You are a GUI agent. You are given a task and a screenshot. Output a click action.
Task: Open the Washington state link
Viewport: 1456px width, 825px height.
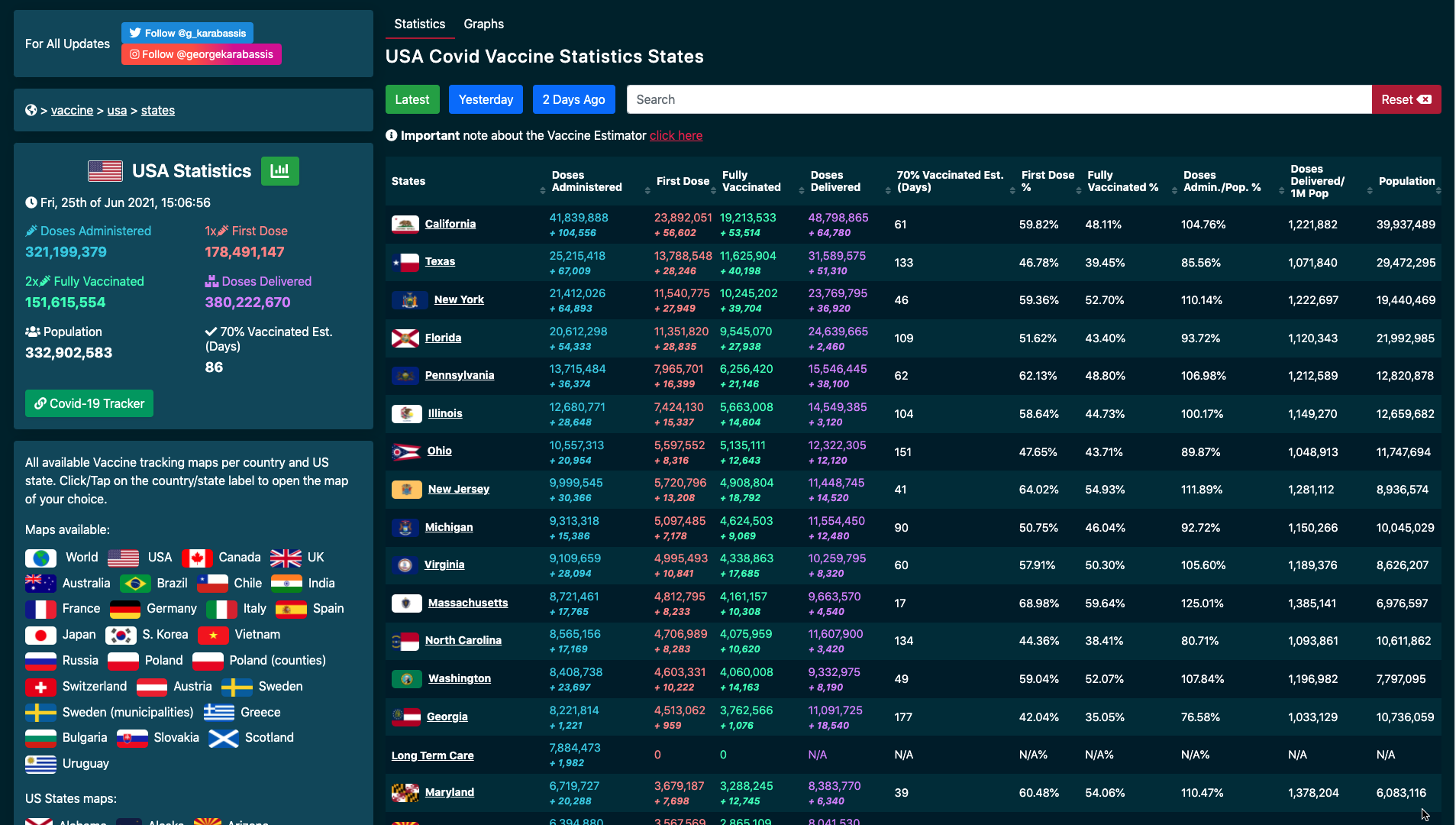[460, 678]
